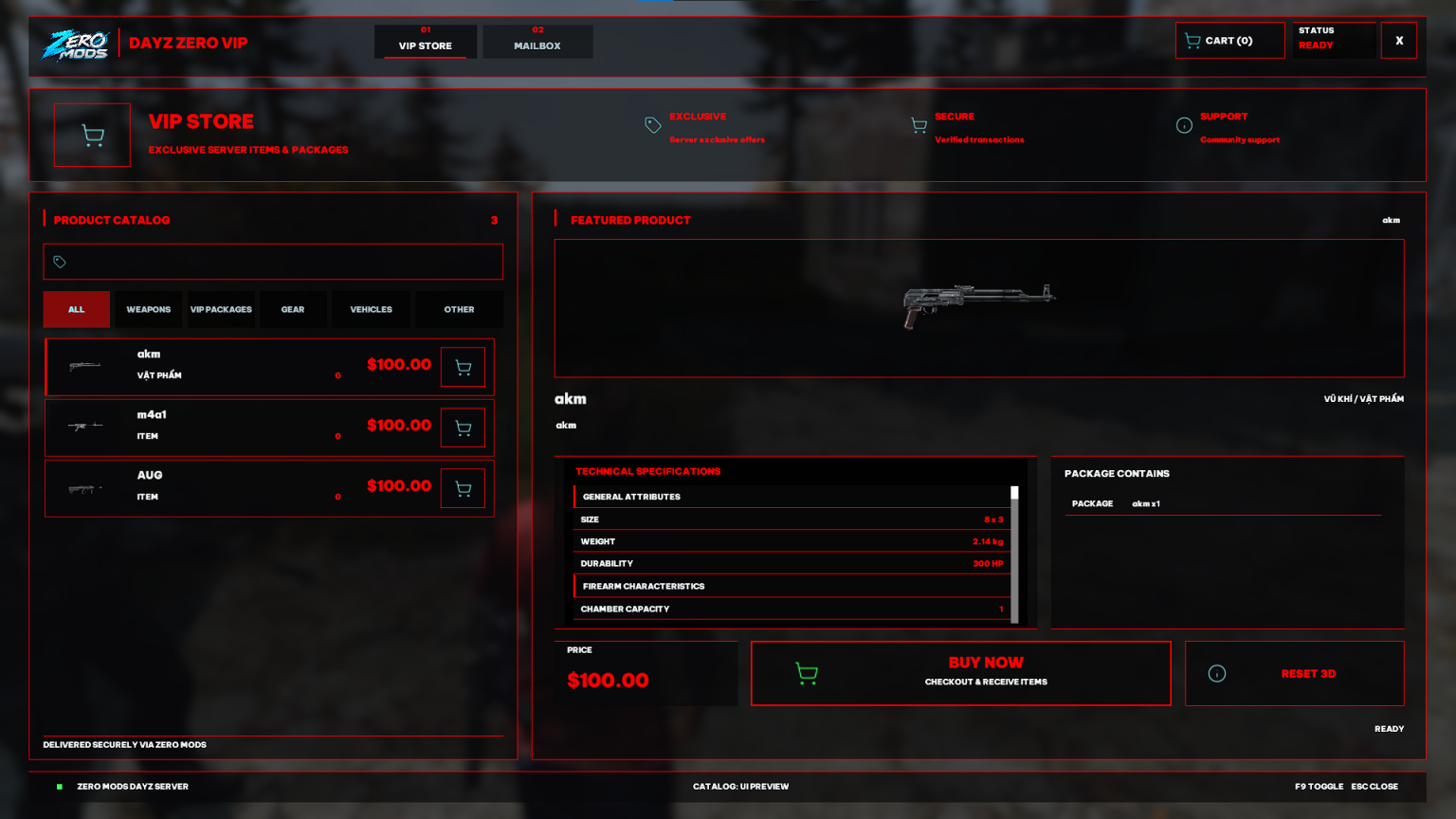Click the ESC Close hint
Viewport: 1456px width, 819px height.
pyautogui.click(x=1374, y=787)
